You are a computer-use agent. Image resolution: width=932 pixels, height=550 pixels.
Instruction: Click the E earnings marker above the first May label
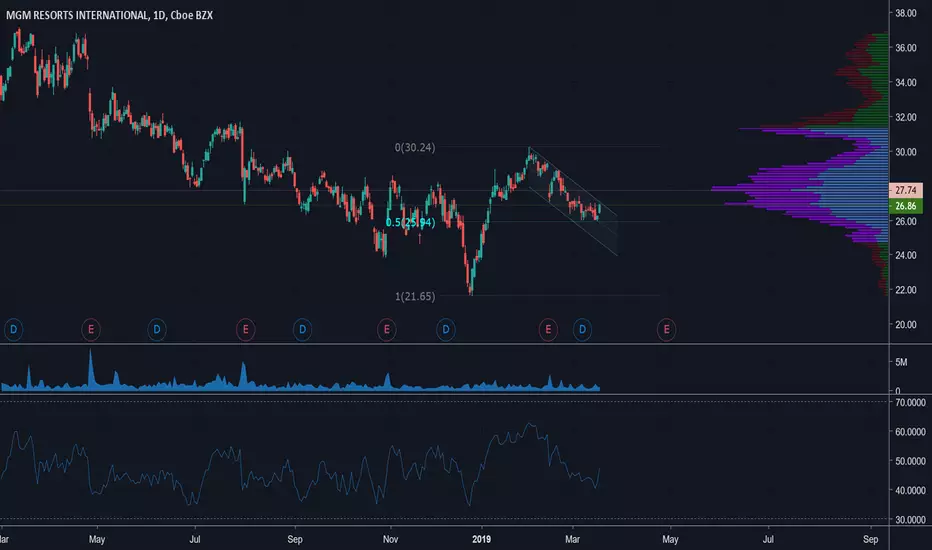[91, 329]
